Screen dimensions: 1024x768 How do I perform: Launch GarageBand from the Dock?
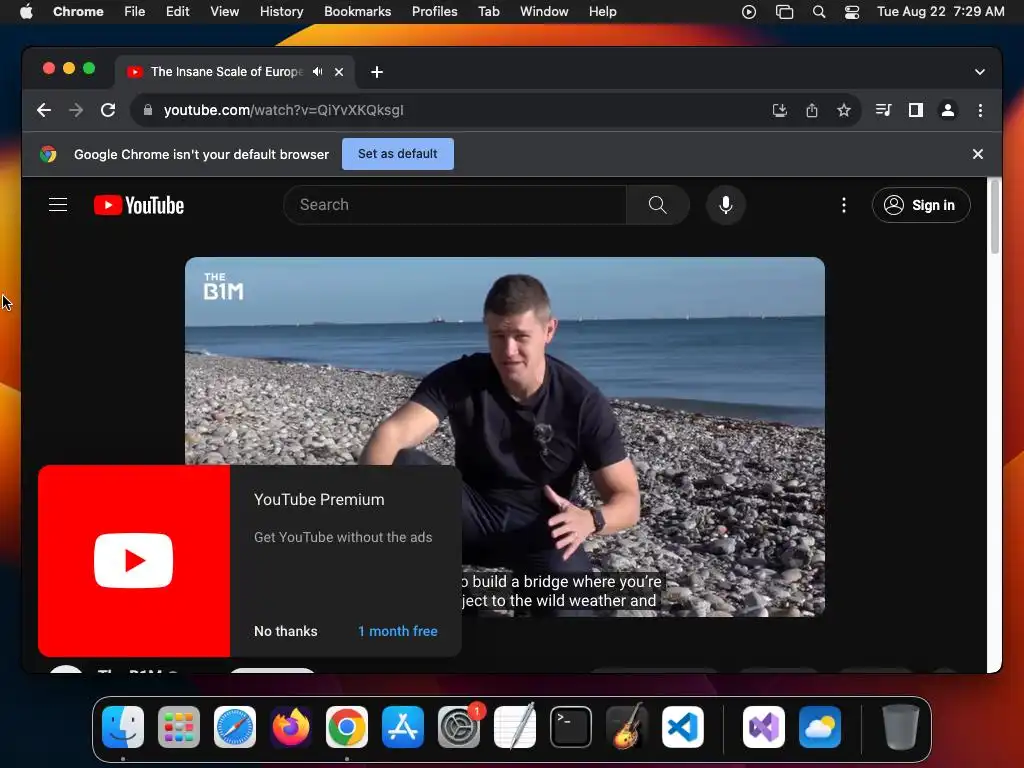pos(627,727)
